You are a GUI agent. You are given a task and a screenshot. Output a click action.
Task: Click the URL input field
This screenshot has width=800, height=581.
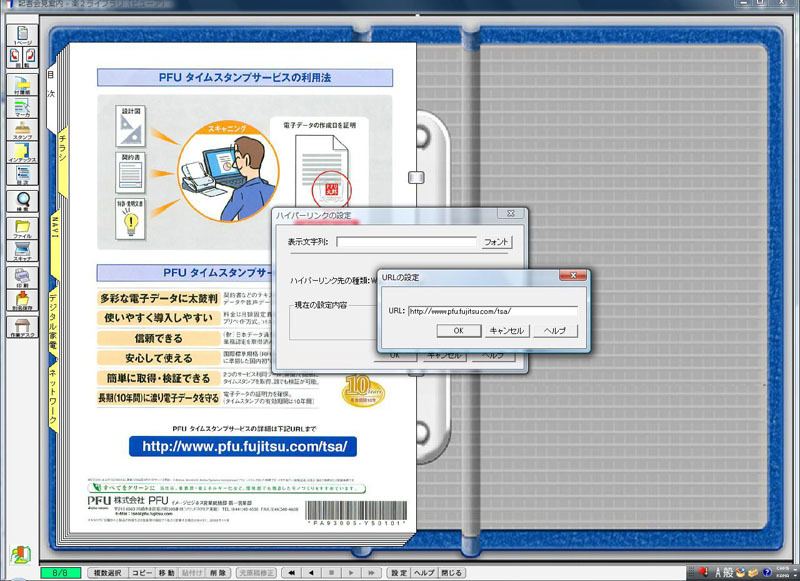pos(493,311)
